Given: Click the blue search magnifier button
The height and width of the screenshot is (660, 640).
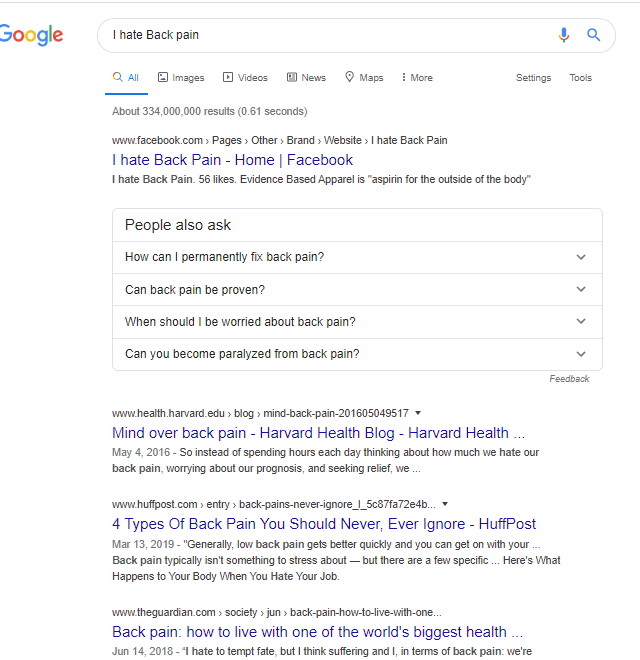Looking at the screenshot, I should point(594,35).
